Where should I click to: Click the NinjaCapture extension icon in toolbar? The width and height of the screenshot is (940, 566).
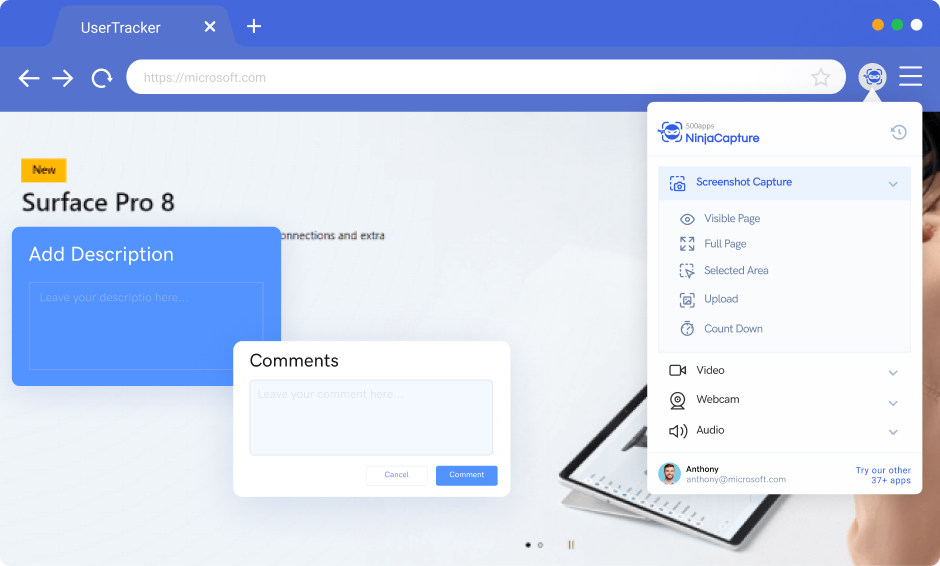pos(873,76)
